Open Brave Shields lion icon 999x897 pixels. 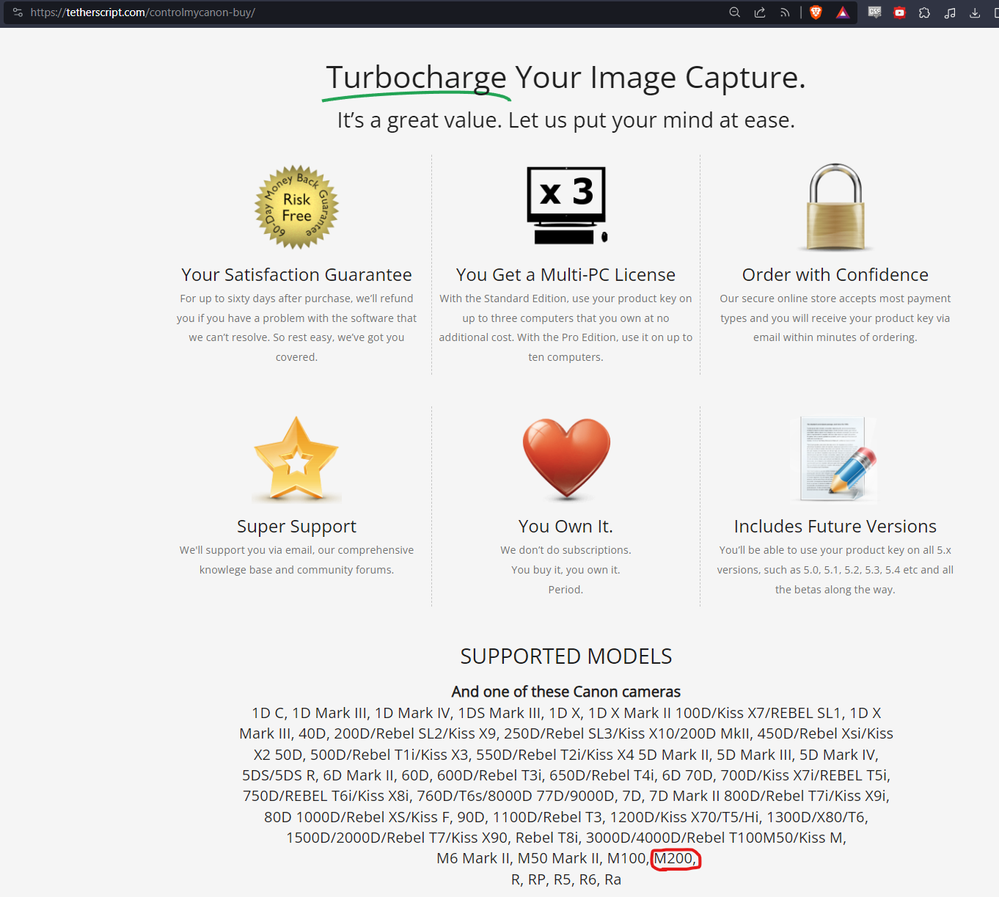(815, 12)
